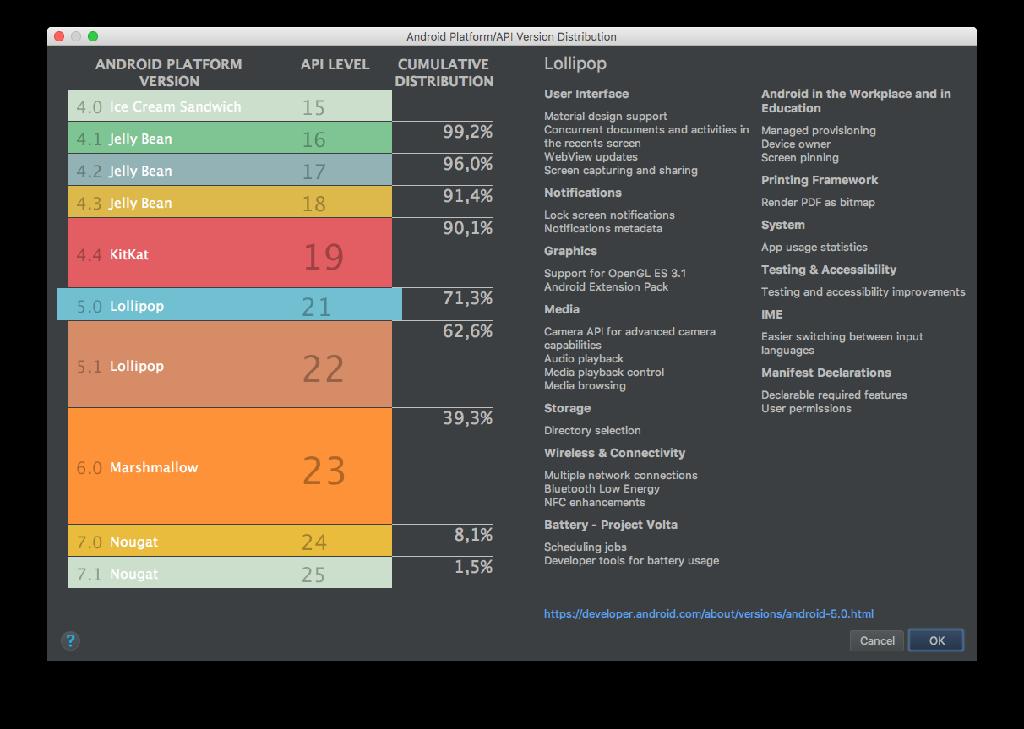Click the Media heading
The image size is (1024, 729).
[x=562, y=309]
